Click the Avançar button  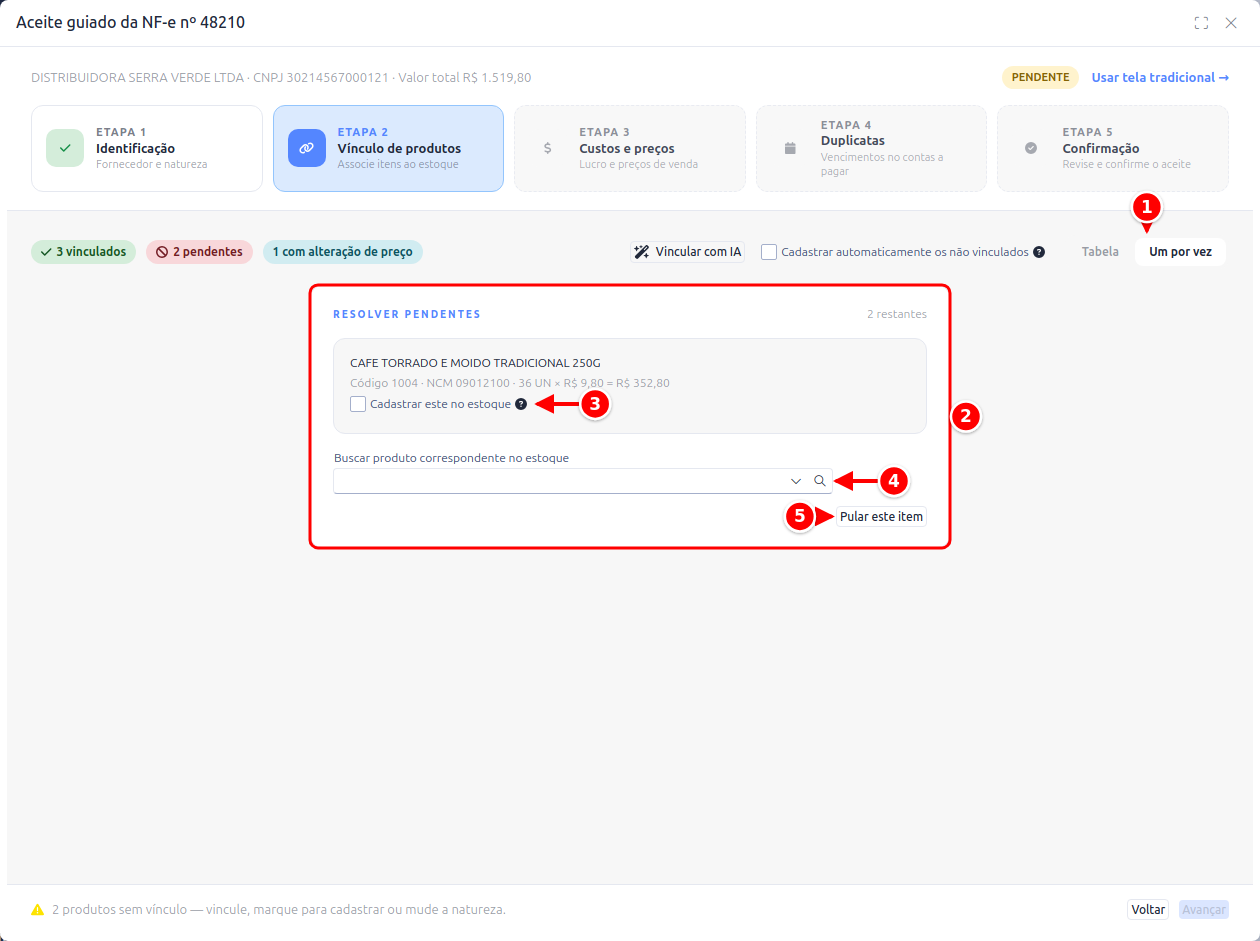[1204, 910]
